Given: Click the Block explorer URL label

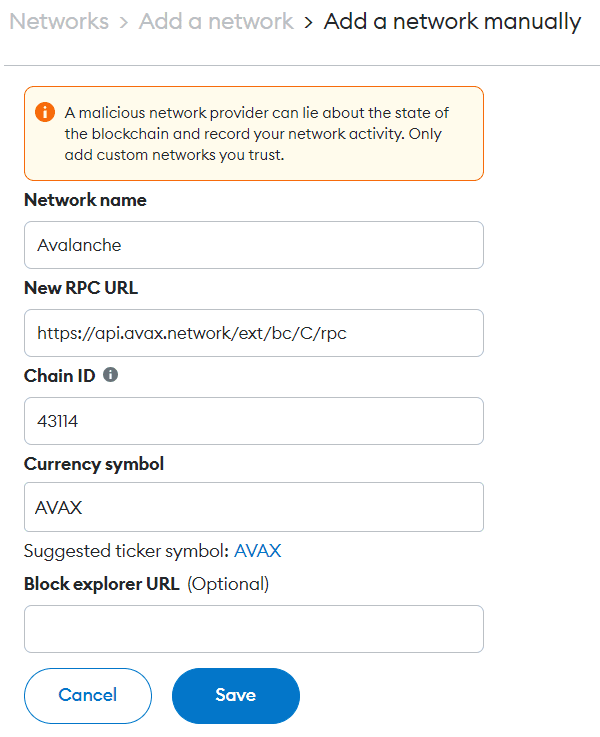Looking at the screenshot, I should 101,584.
